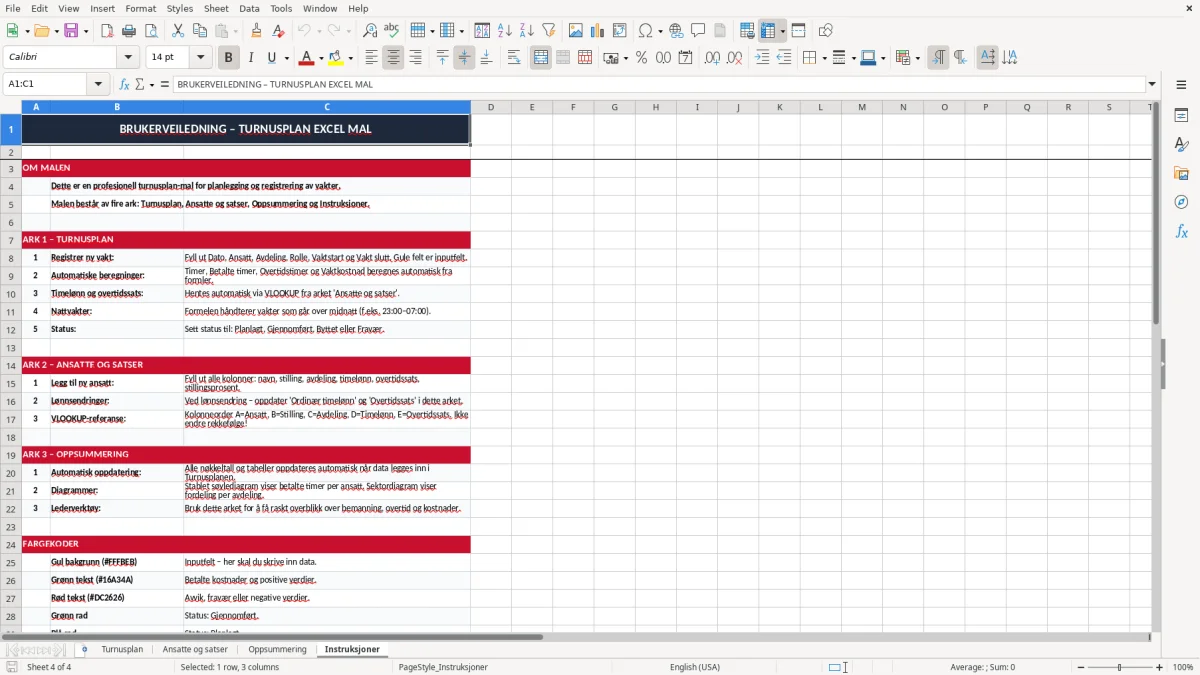Expand font color dropdown arrow
The image size is (1200, 675).
[321, 58]
